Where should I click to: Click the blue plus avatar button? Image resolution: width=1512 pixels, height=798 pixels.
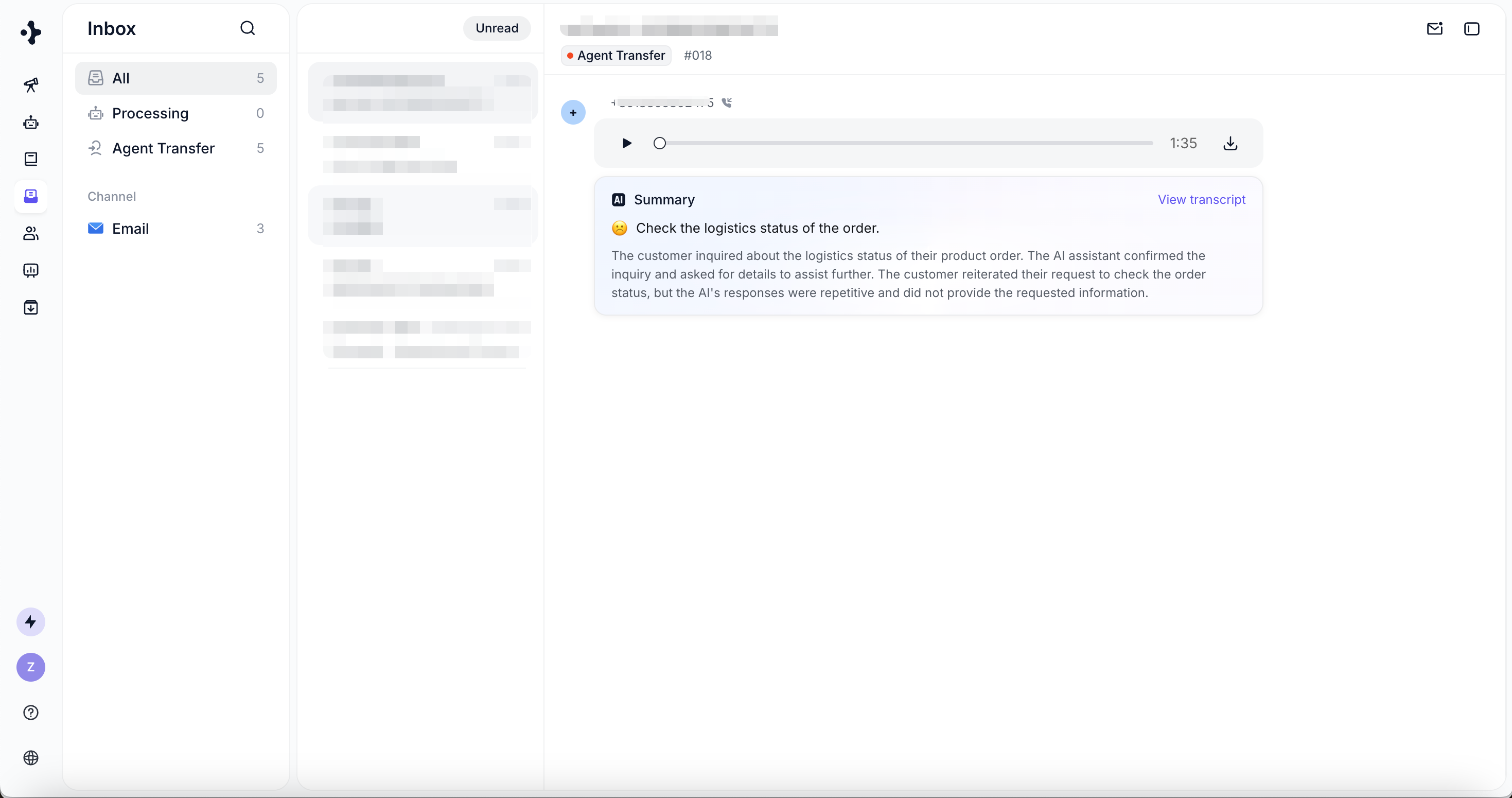(x=573, y=113)
